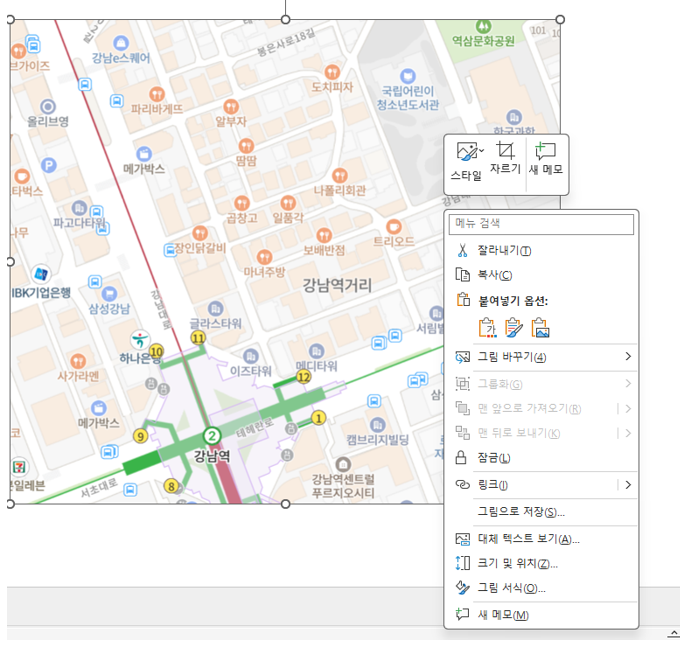Click exit 1 yellow marker on map

coord(319,418)
